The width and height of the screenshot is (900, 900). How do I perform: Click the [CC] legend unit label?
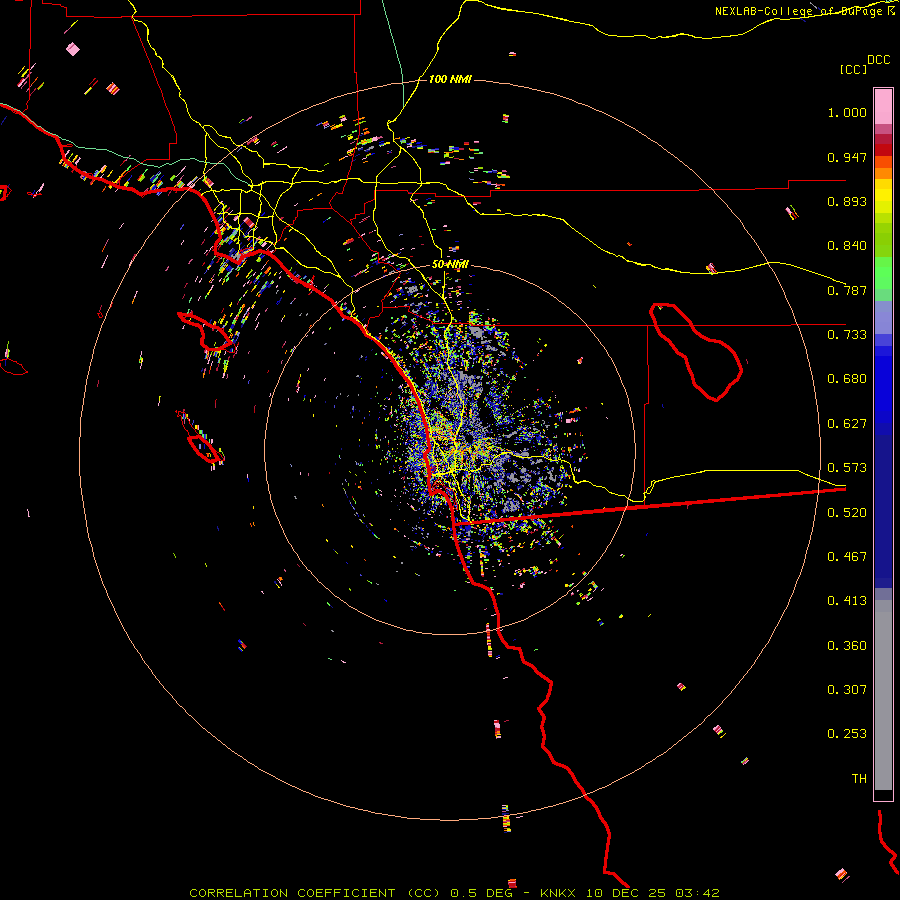click(x=853, y=69)
